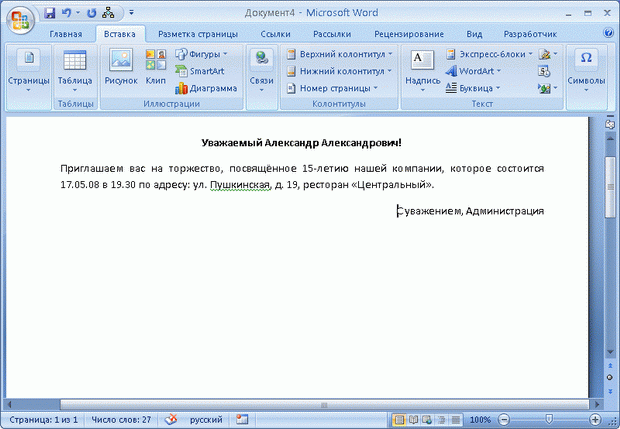
Task: Open Номер страницы page number menu
Action: (332, 88)
